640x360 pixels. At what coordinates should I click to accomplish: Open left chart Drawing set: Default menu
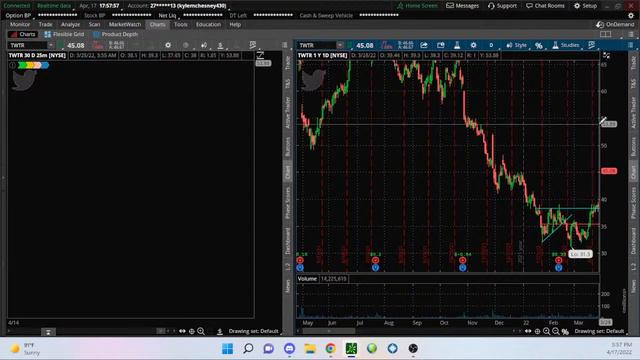click(253, 331)
